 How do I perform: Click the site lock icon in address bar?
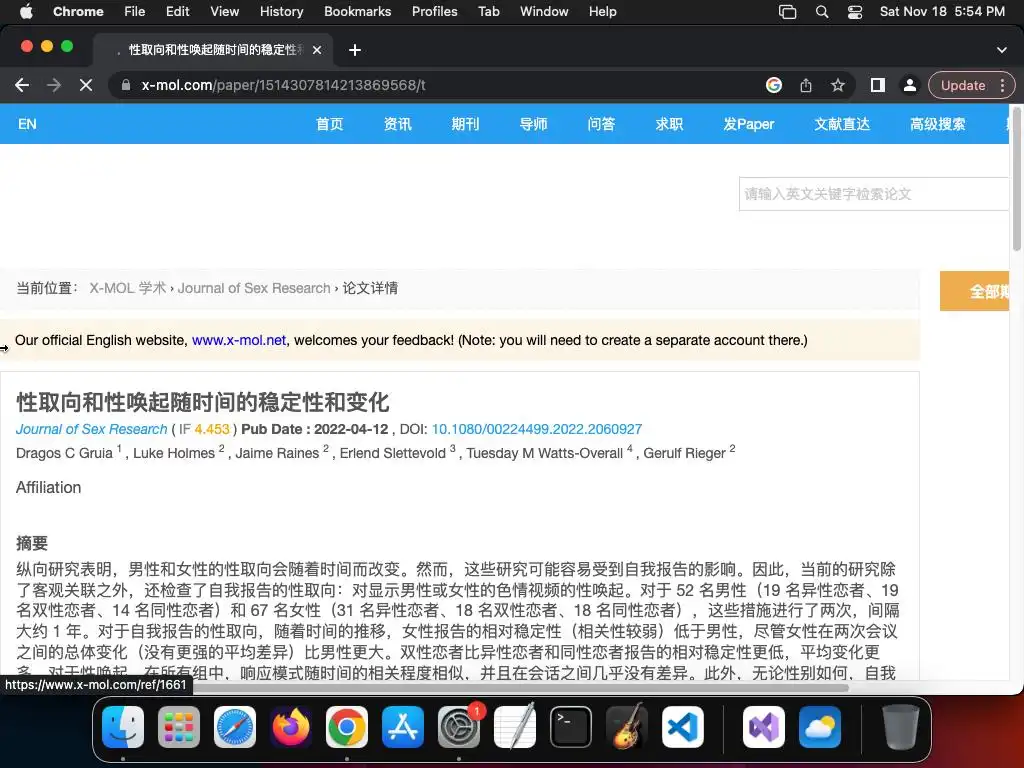[x=125, y=86]
